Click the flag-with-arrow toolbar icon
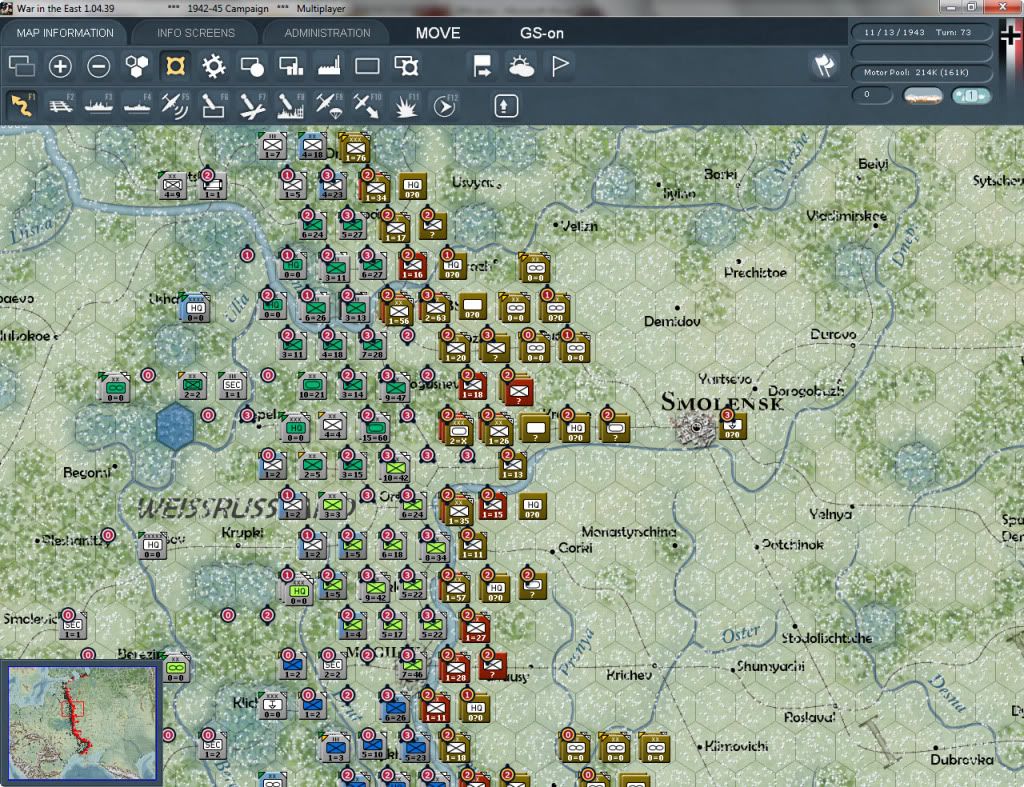Image resolution: width=1024 pixels, height=787 pixels. tap(482, 66)
